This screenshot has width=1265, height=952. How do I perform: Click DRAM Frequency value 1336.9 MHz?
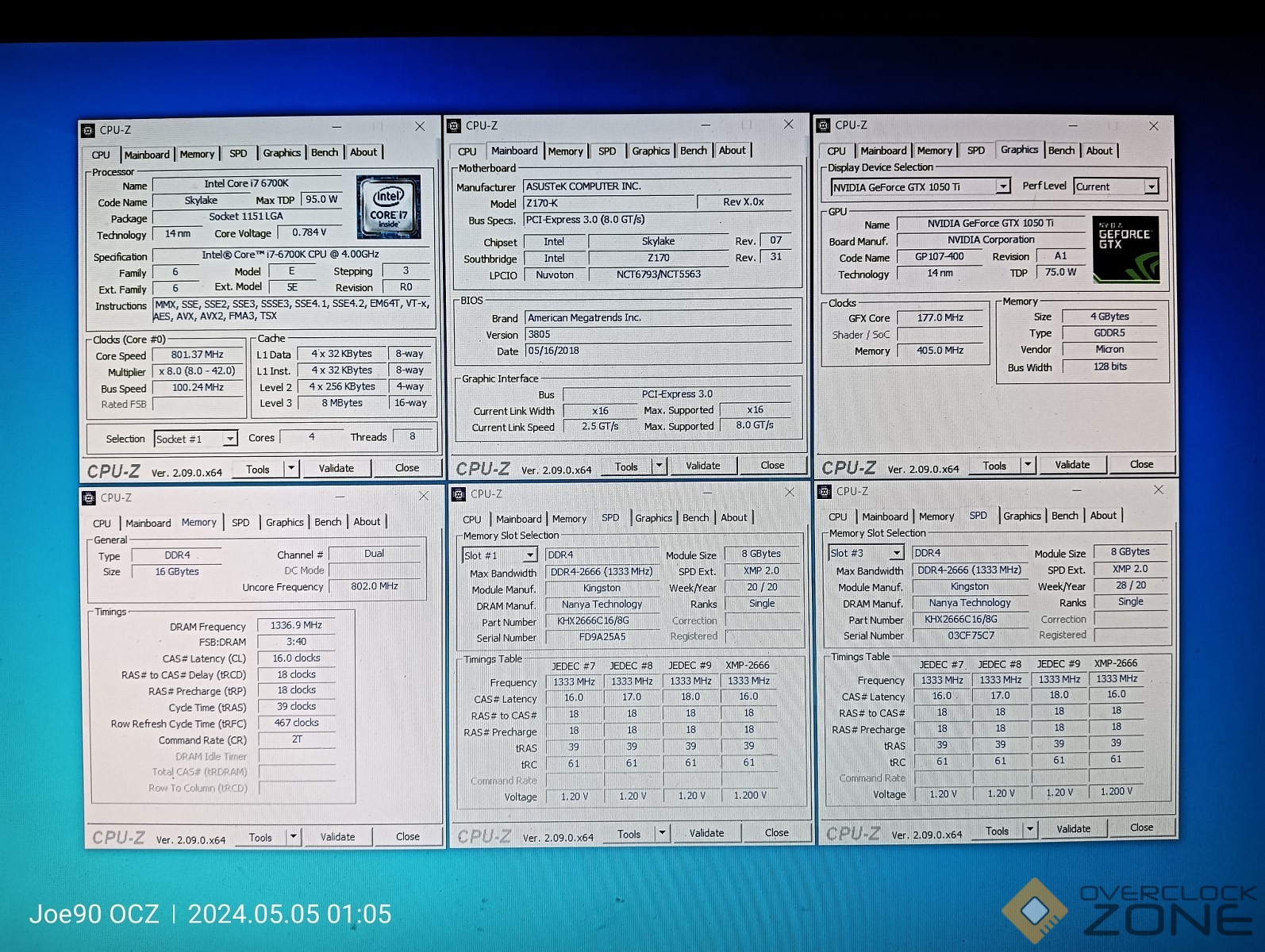(296, 625)
